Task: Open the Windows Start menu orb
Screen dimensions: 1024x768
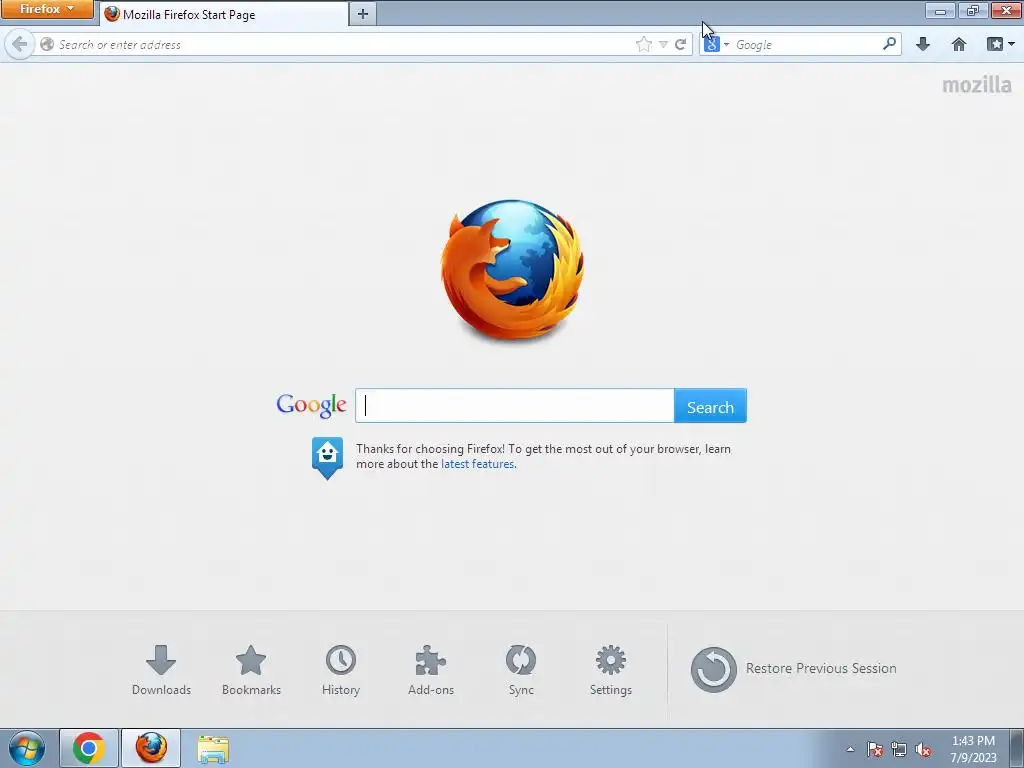Action: click(27, 748)
